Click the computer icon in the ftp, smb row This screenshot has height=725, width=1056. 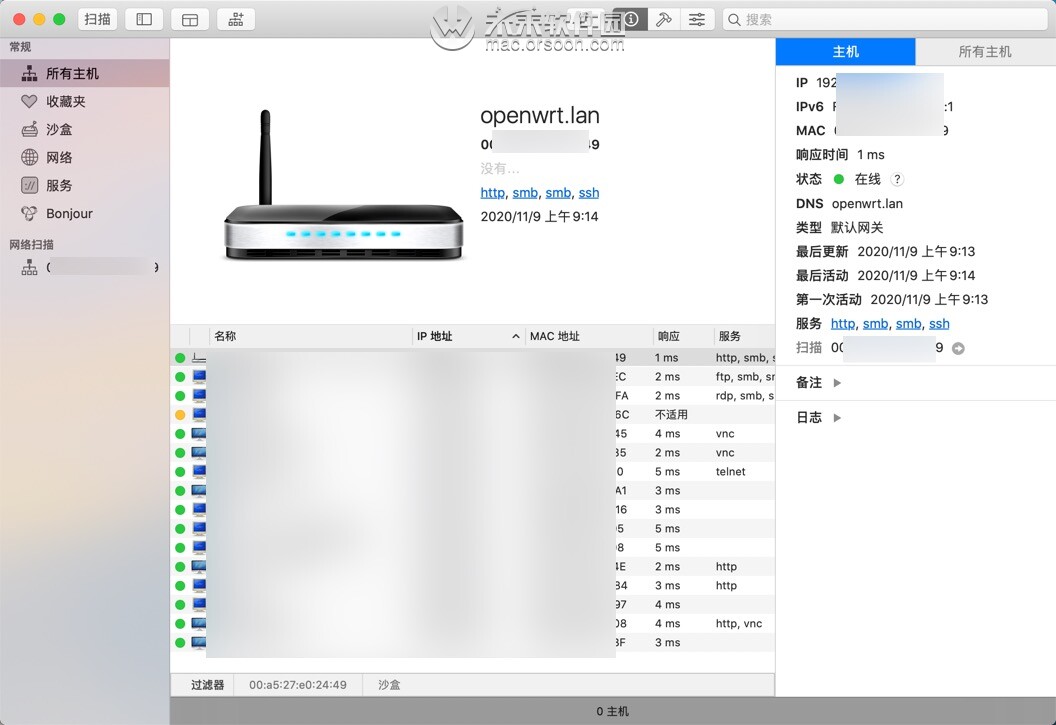[199, 377]
